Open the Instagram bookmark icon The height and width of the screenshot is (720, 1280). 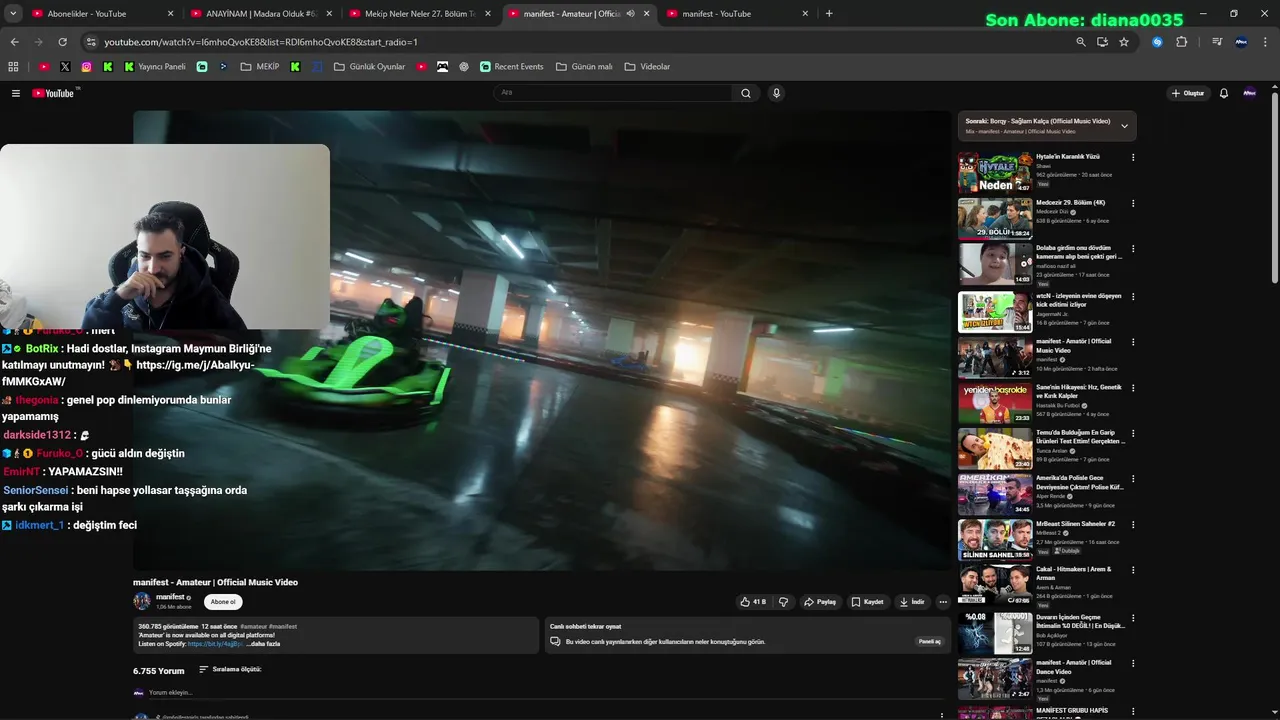coord(86,67)
